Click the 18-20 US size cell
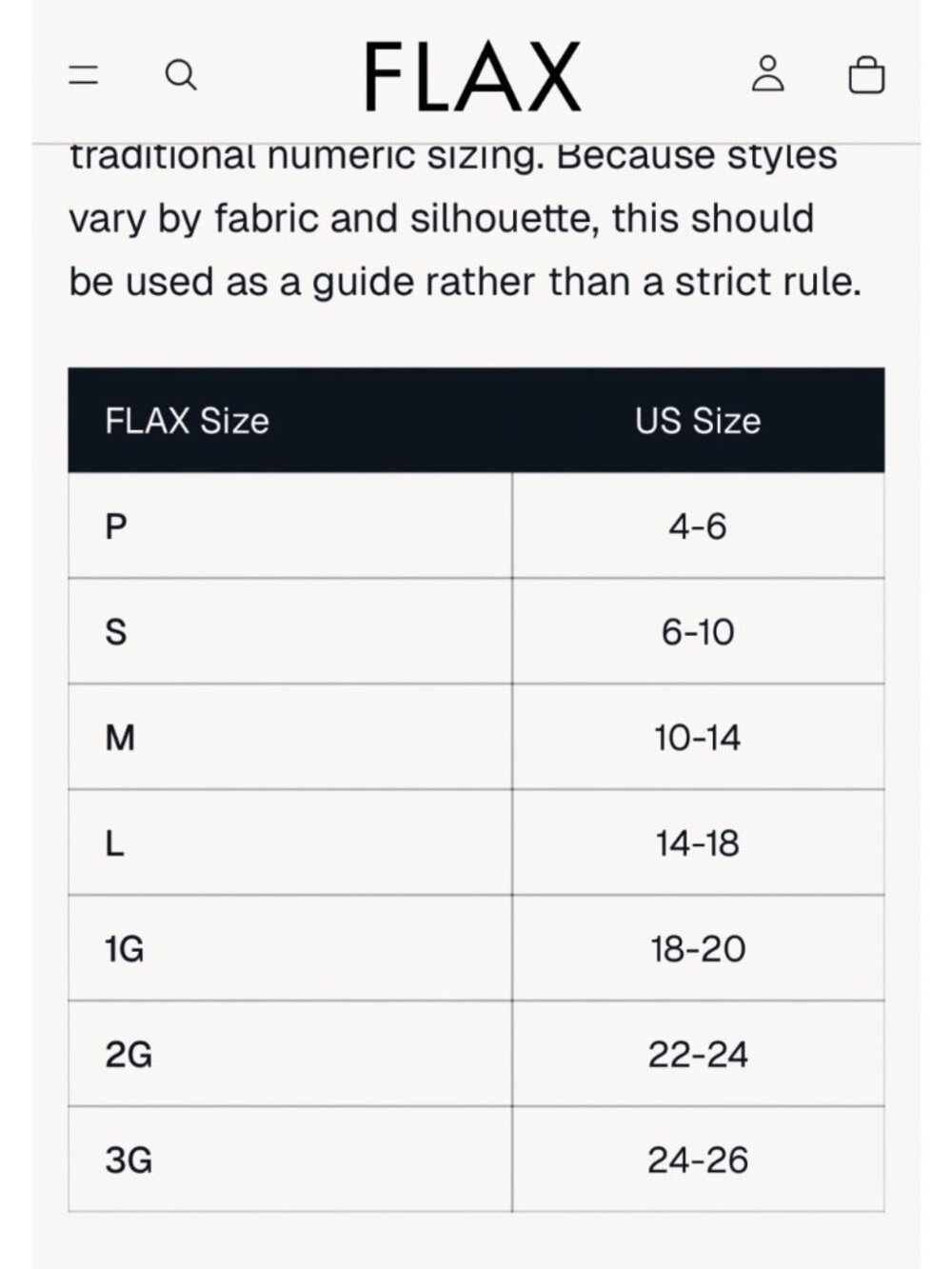The height and width of the screenshot is (1269, 952). coord(698,948)
